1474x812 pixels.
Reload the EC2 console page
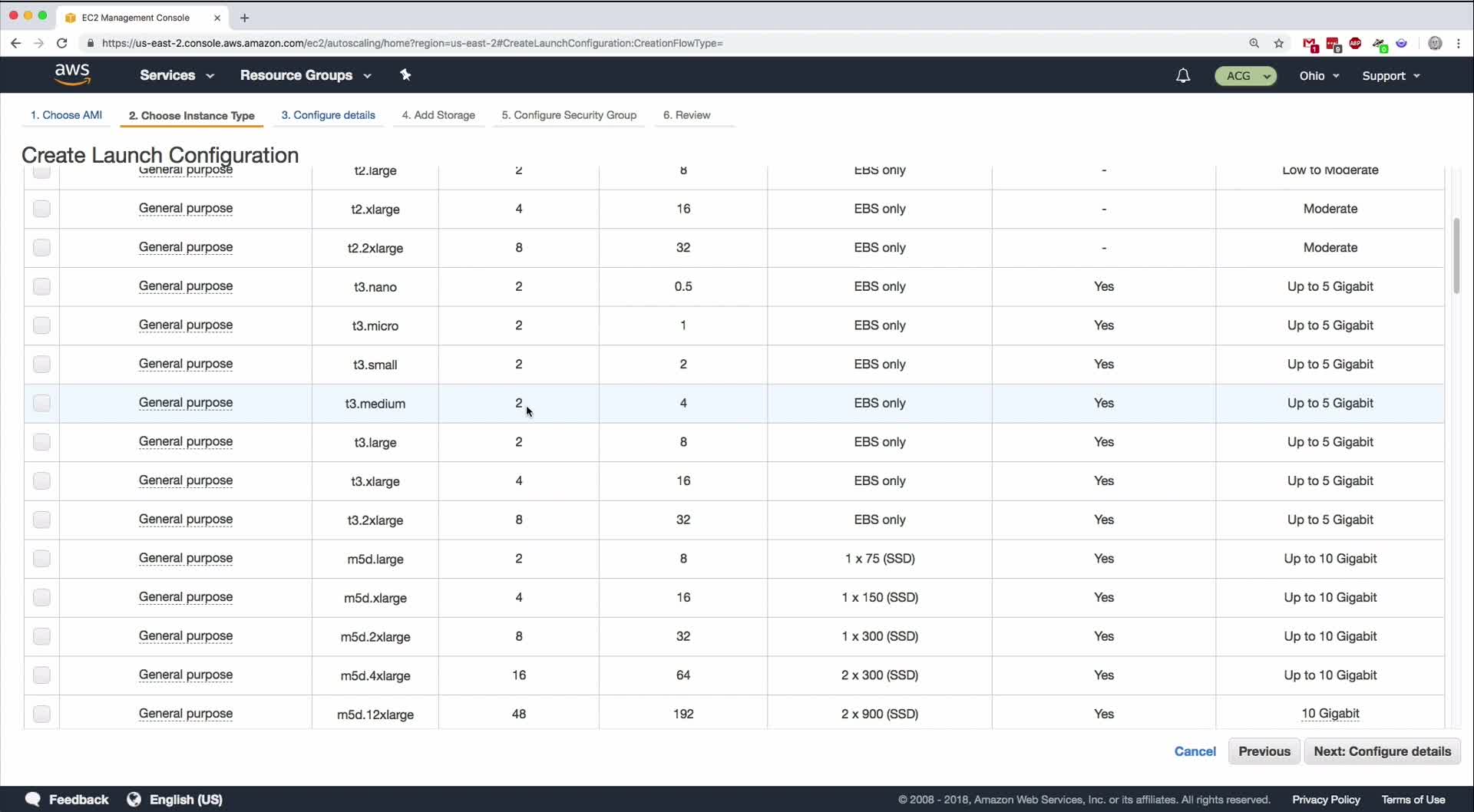[x=62, y=43]
